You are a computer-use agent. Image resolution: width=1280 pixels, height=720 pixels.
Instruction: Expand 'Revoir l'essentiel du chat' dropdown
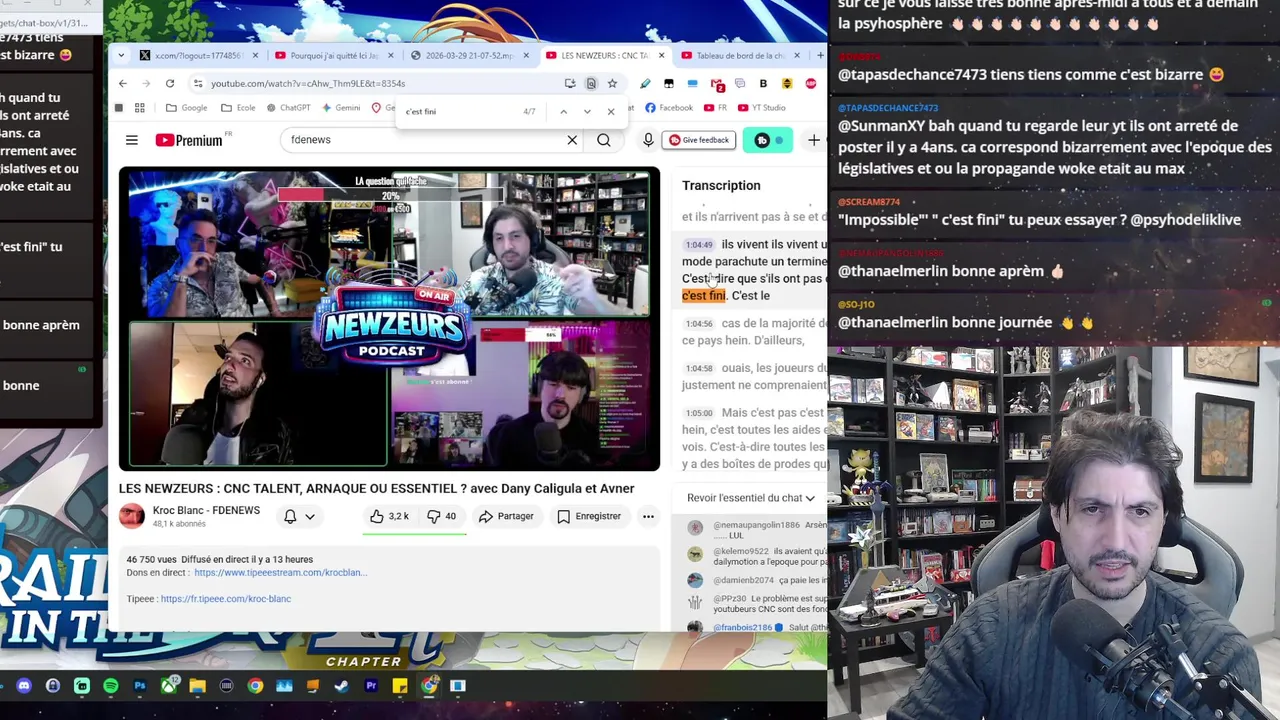(x=751, y=498)
